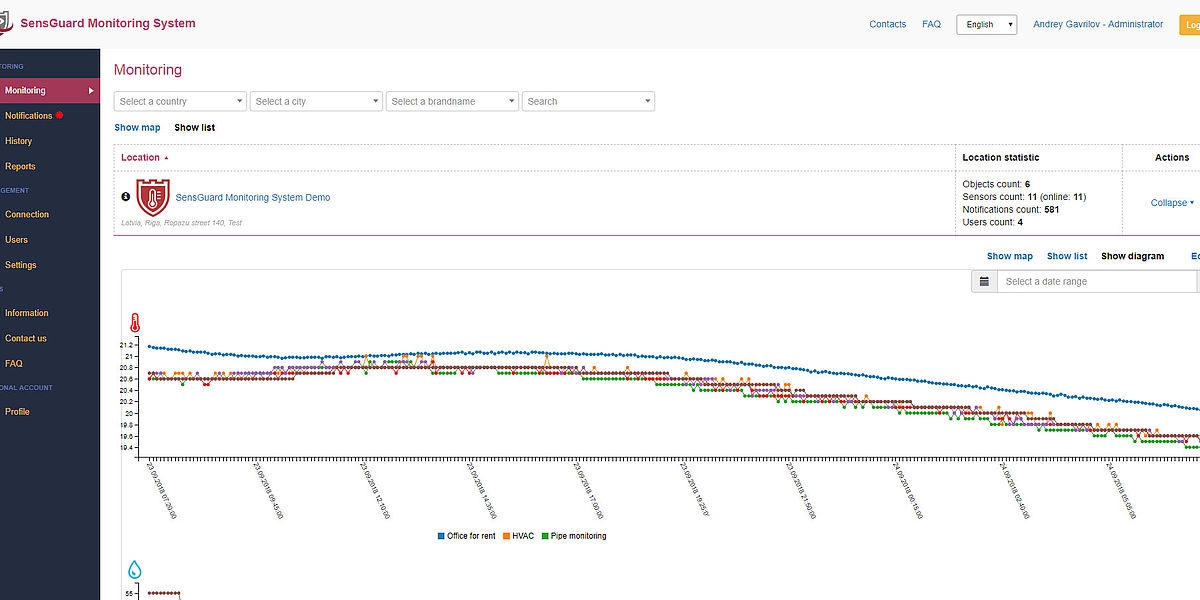
Task: Click the calendar icon beside date range
Action: pos(984,282)
